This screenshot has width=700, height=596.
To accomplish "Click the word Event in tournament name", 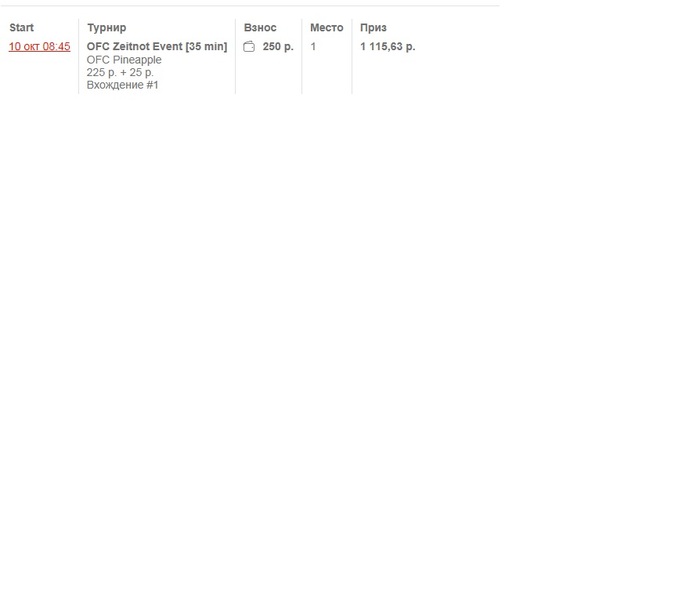I will pyautogui.click(x=167, y=46).
